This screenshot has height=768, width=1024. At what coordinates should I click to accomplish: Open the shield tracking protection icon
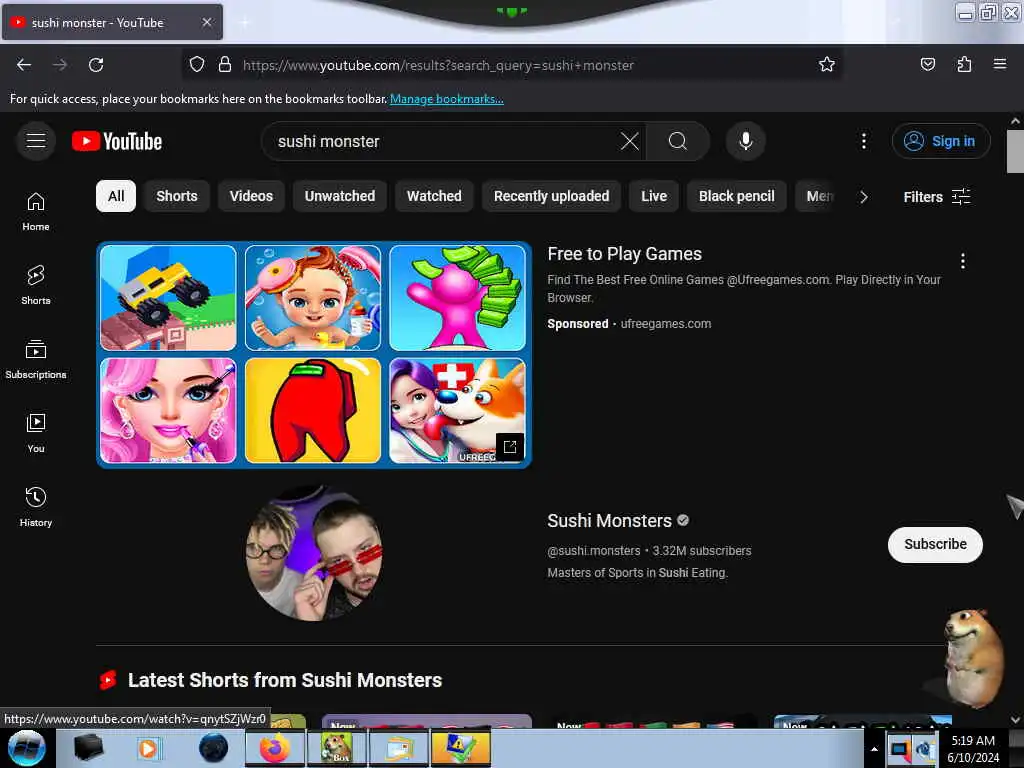pos(197,64)
